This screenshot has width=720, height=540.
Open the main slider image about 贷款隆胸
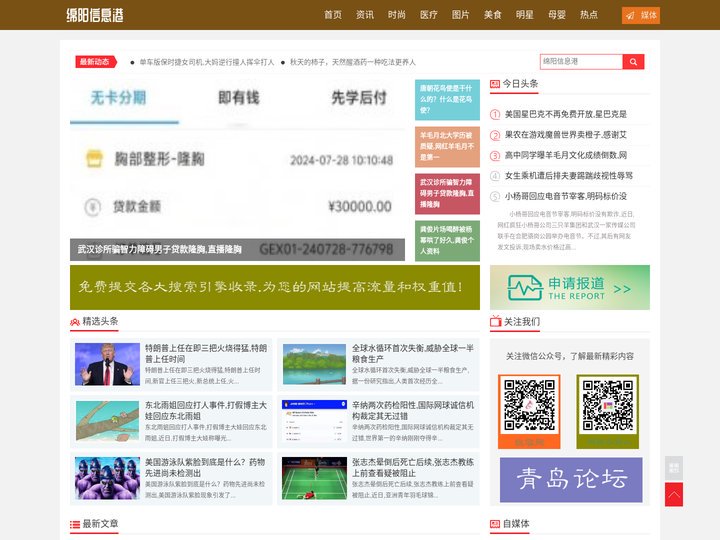click(x=237, y=170)
